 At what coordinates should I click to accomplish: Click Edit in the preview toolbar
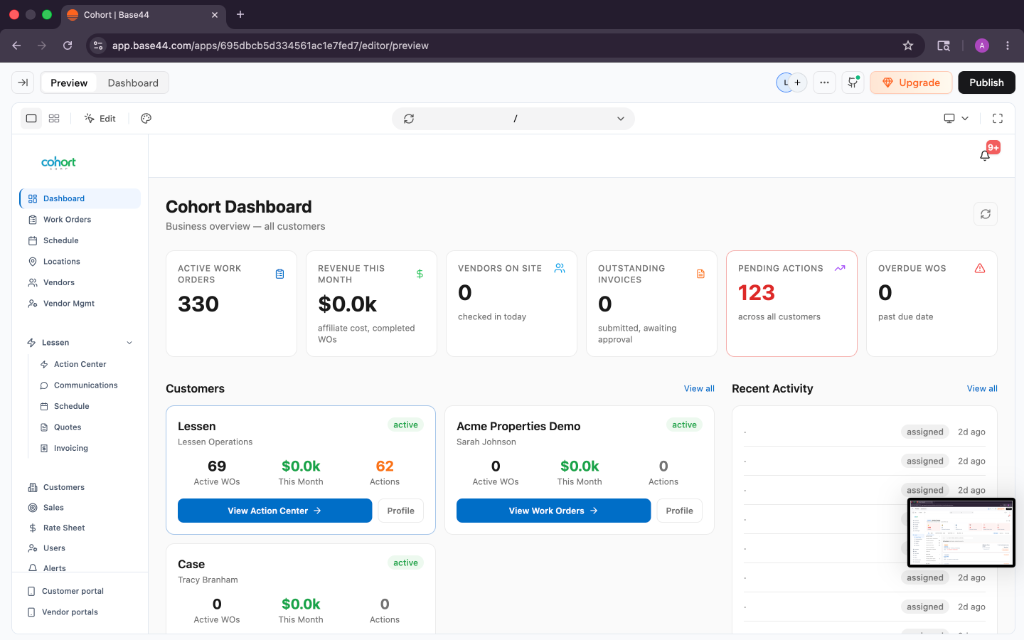[x=100, y=118]
